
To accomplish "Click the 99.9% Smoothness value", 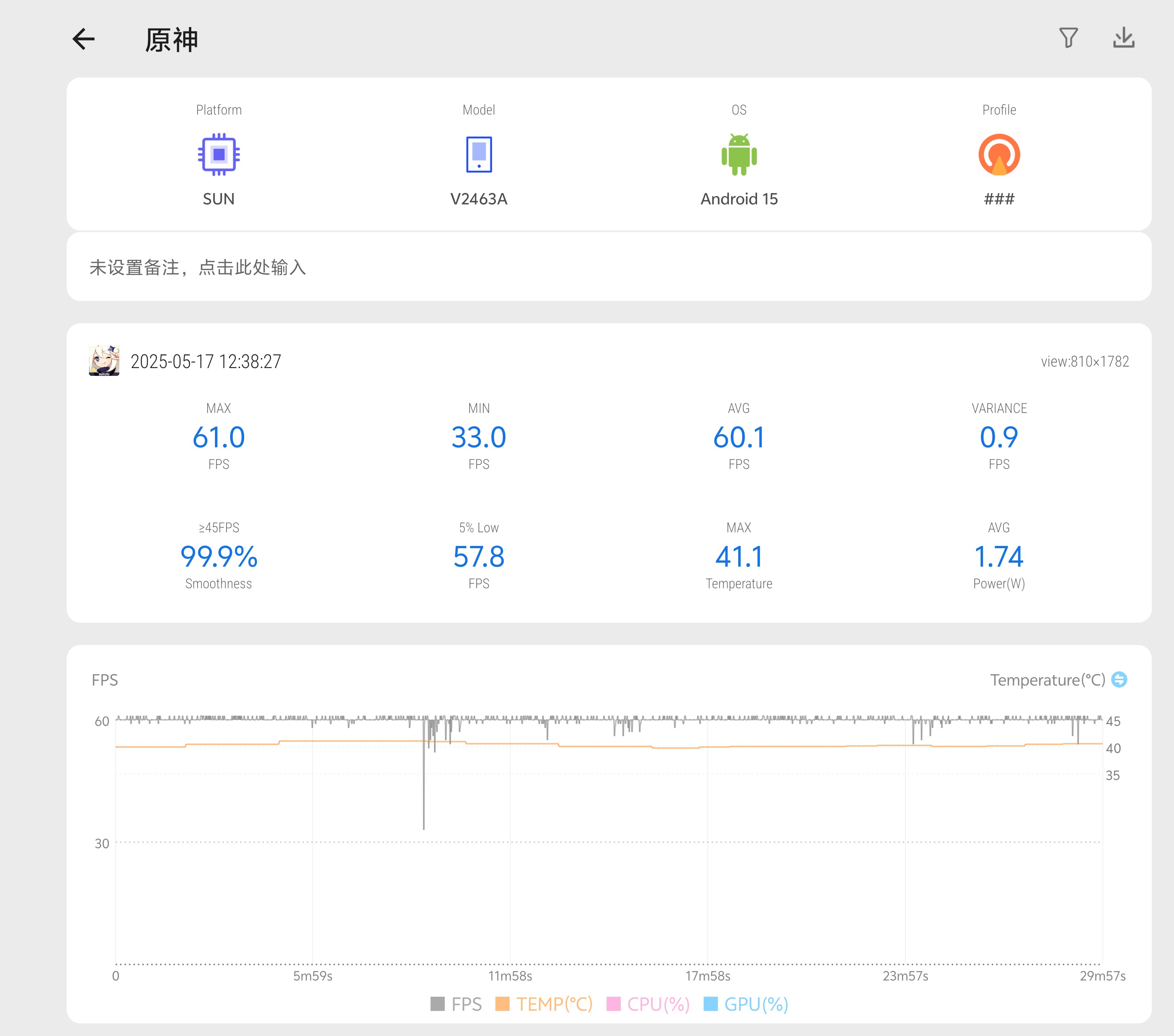I will pos(219,556).
